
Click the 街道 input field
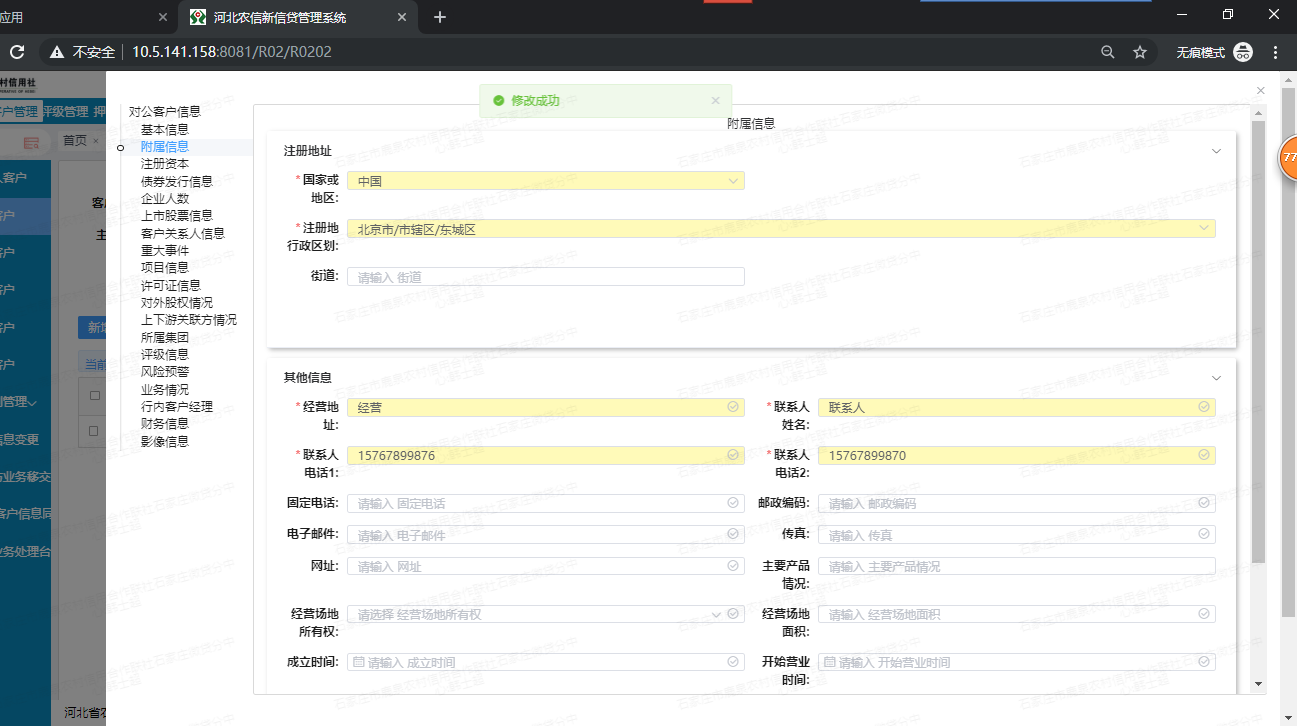pyautogui.click(x=545, y=277)
